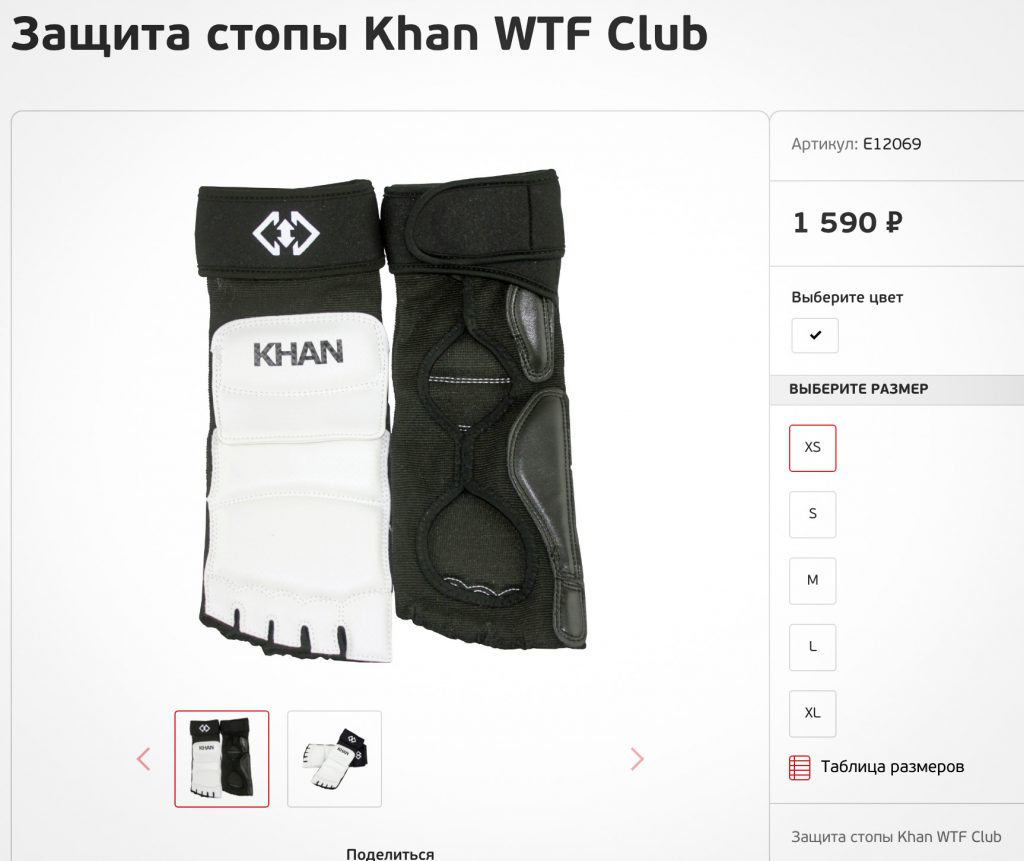Image resolution: width=1024 pixels, height=861 pixels.
Task: Click the Поделиться share label
Action: 390,854
